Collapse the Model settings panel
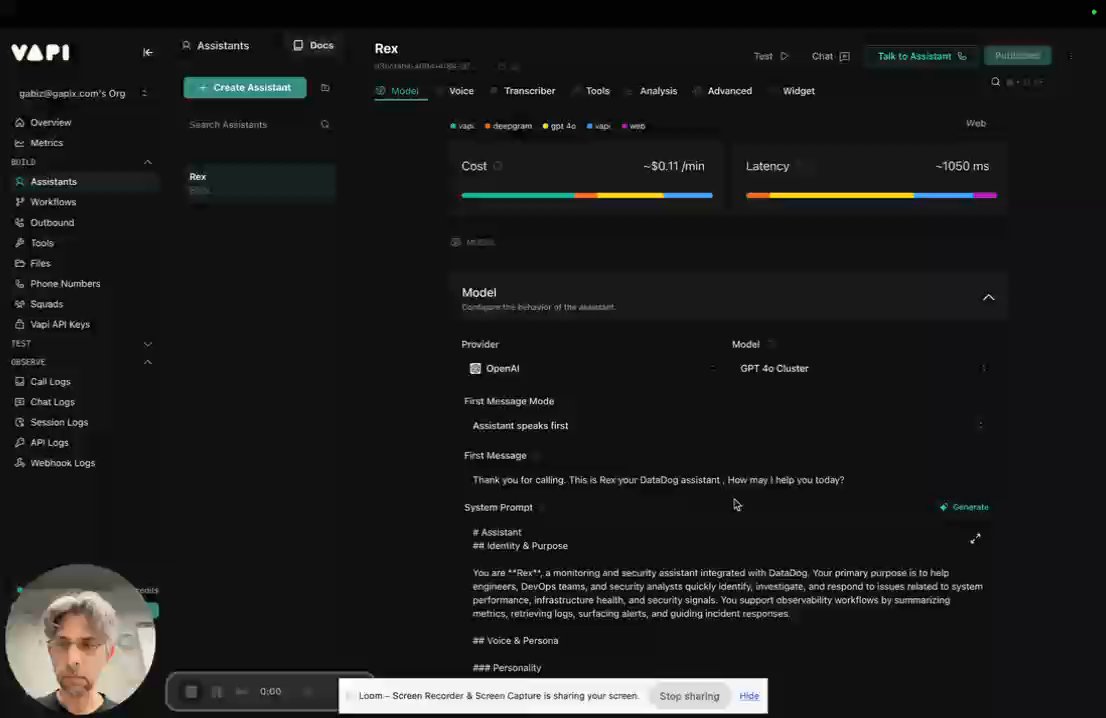The image size is (1106, 718). coord(988,298)
